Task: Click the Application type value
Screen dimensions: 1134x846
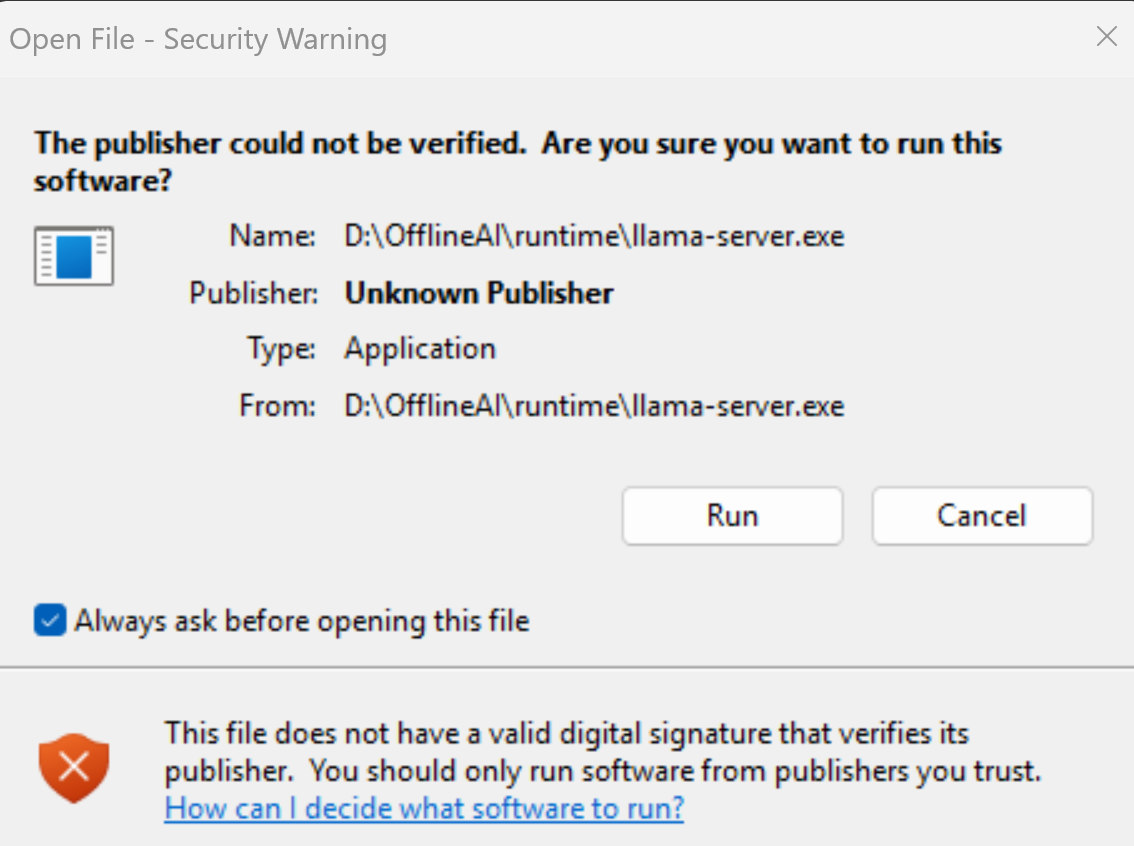Action: (420, 349)
